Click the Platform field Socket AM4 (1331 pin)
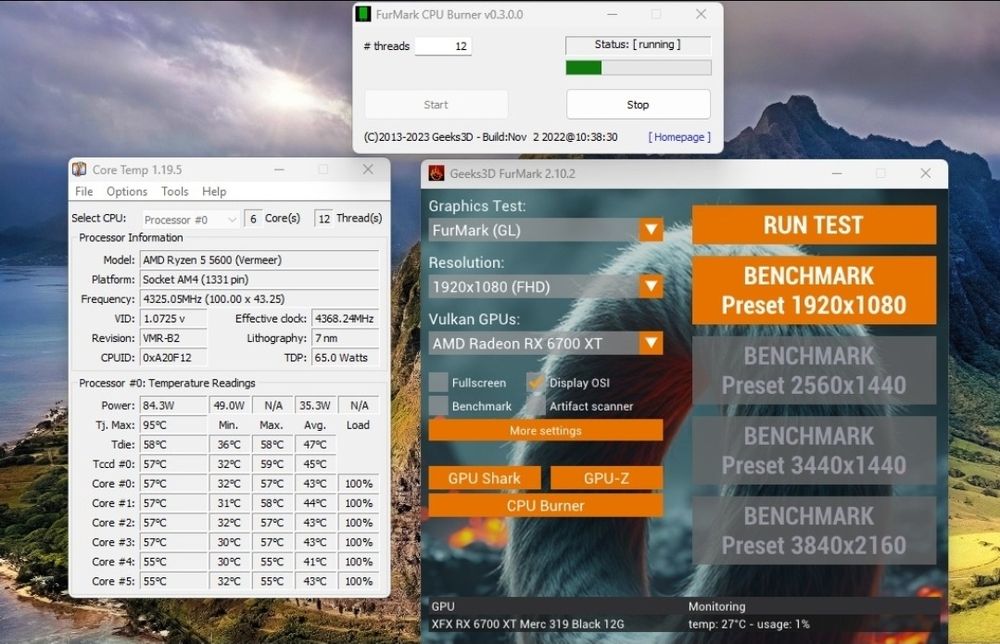 click(259, 279)
